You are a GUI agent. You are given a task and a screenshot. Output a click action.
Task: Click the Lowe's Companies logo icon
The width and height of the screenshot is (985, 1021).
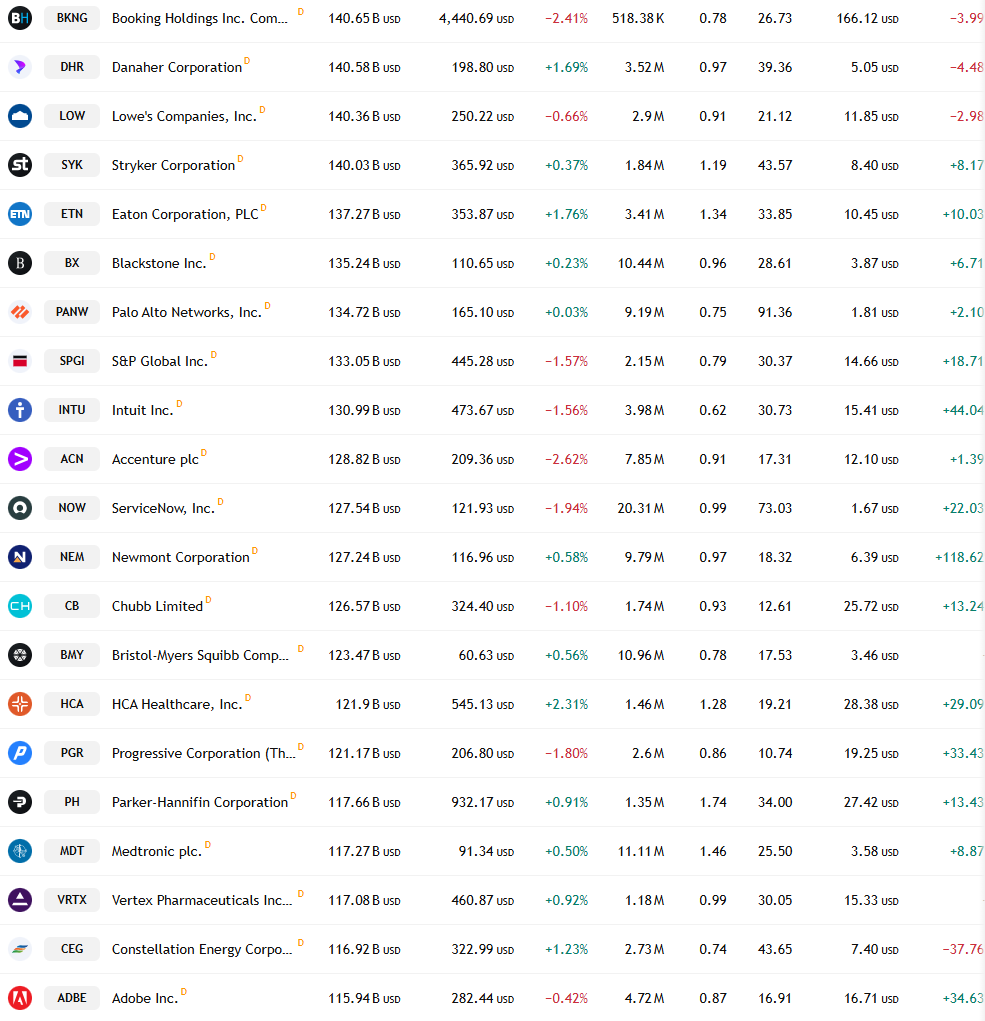[20, 116]
